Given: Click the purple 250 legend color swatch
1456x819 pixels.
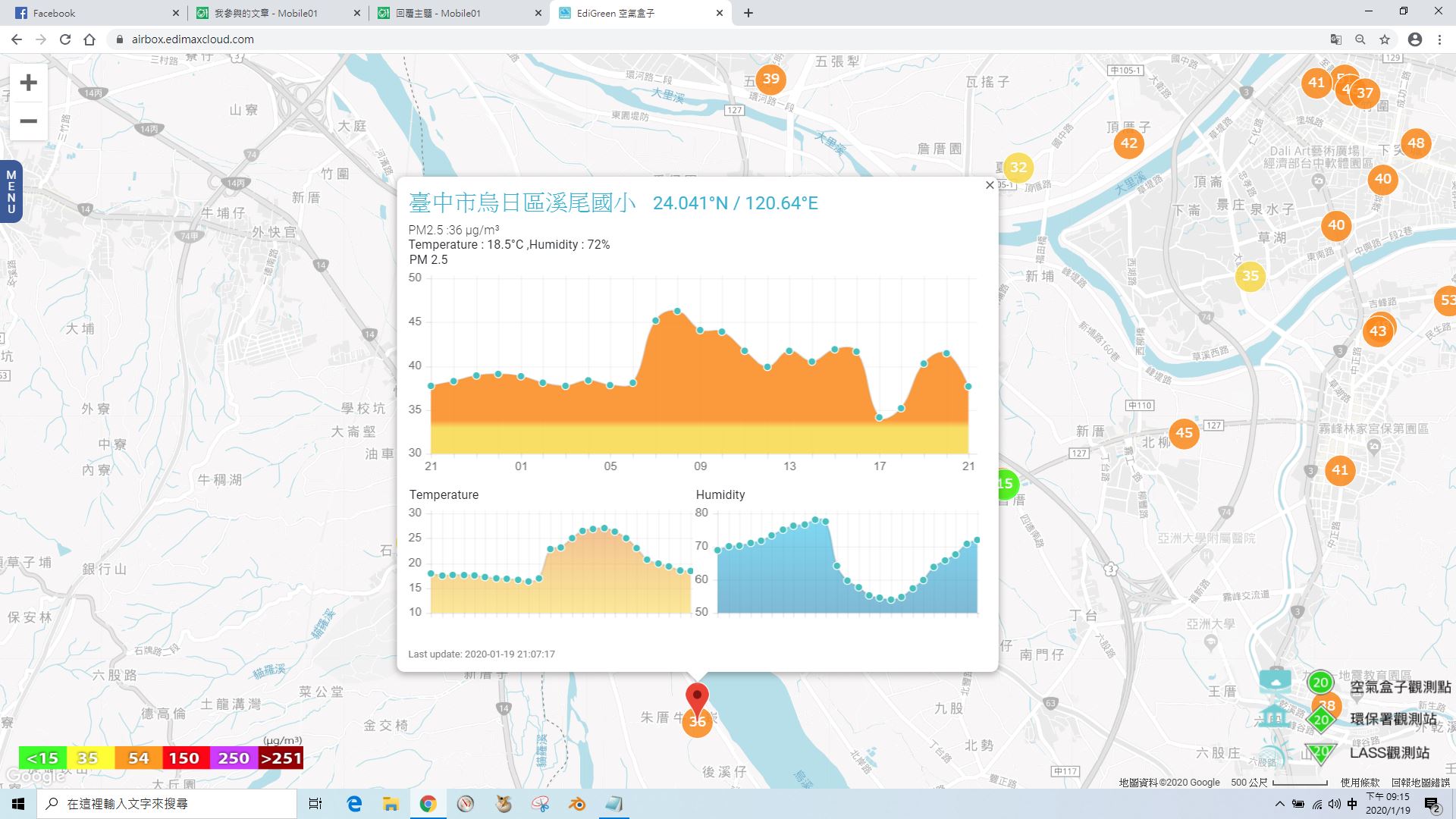Looking at the screenshot, I should pyautogui.click(x=234, y=758).
